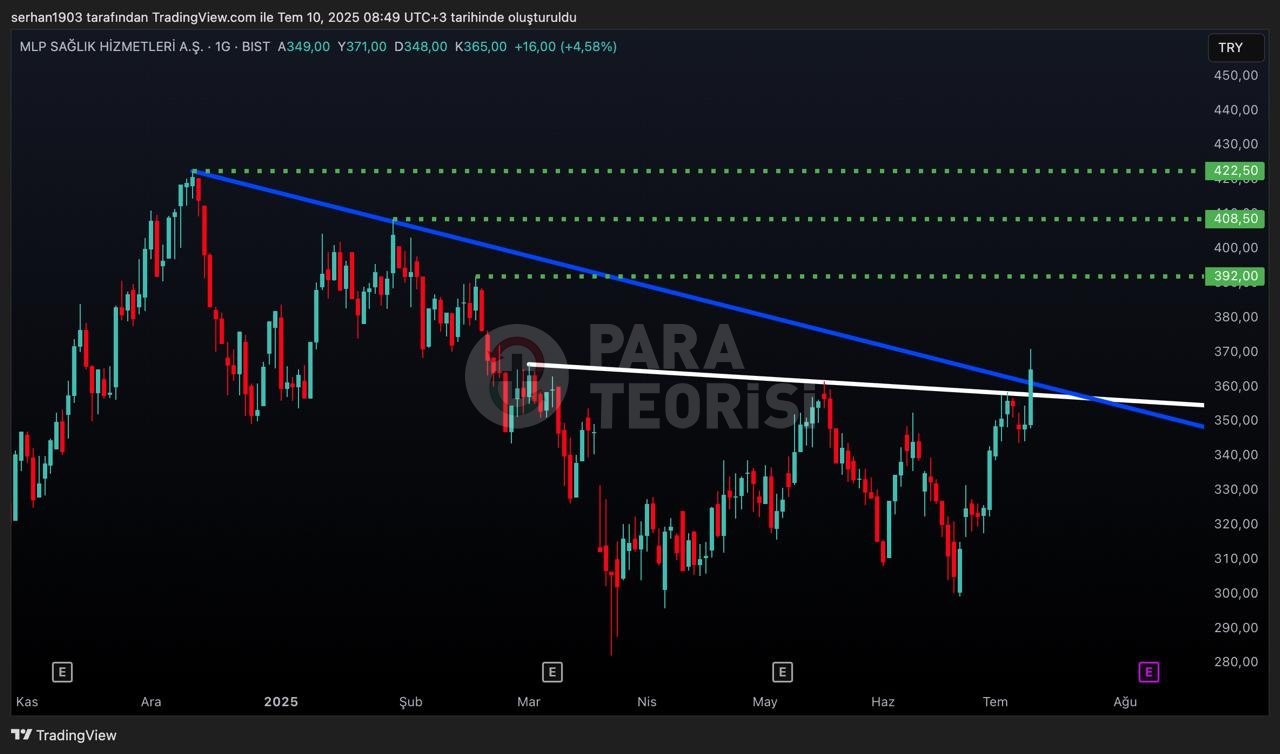Click the close value K365,00

pyautogui.click(x=481, y=47)
